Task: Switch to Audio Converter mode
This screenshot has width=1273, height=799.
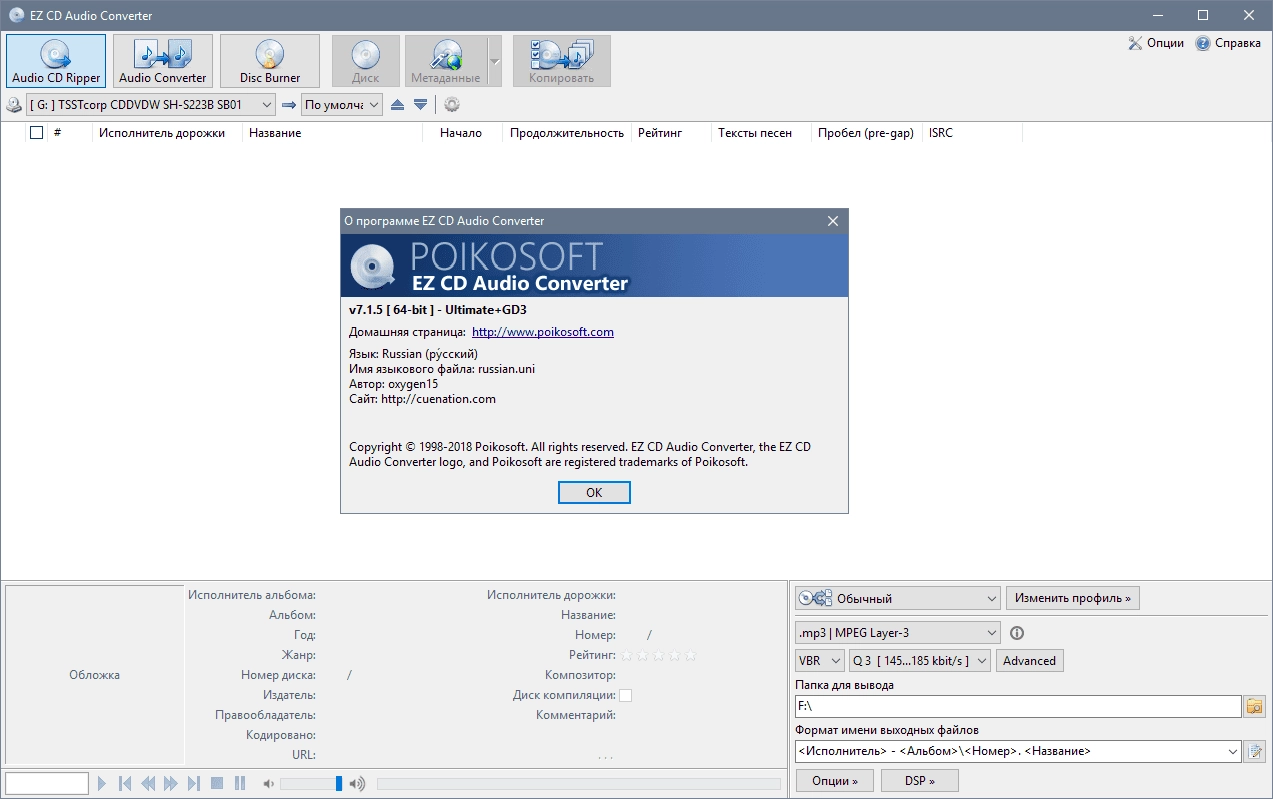Action: click(x=163, y=60)
